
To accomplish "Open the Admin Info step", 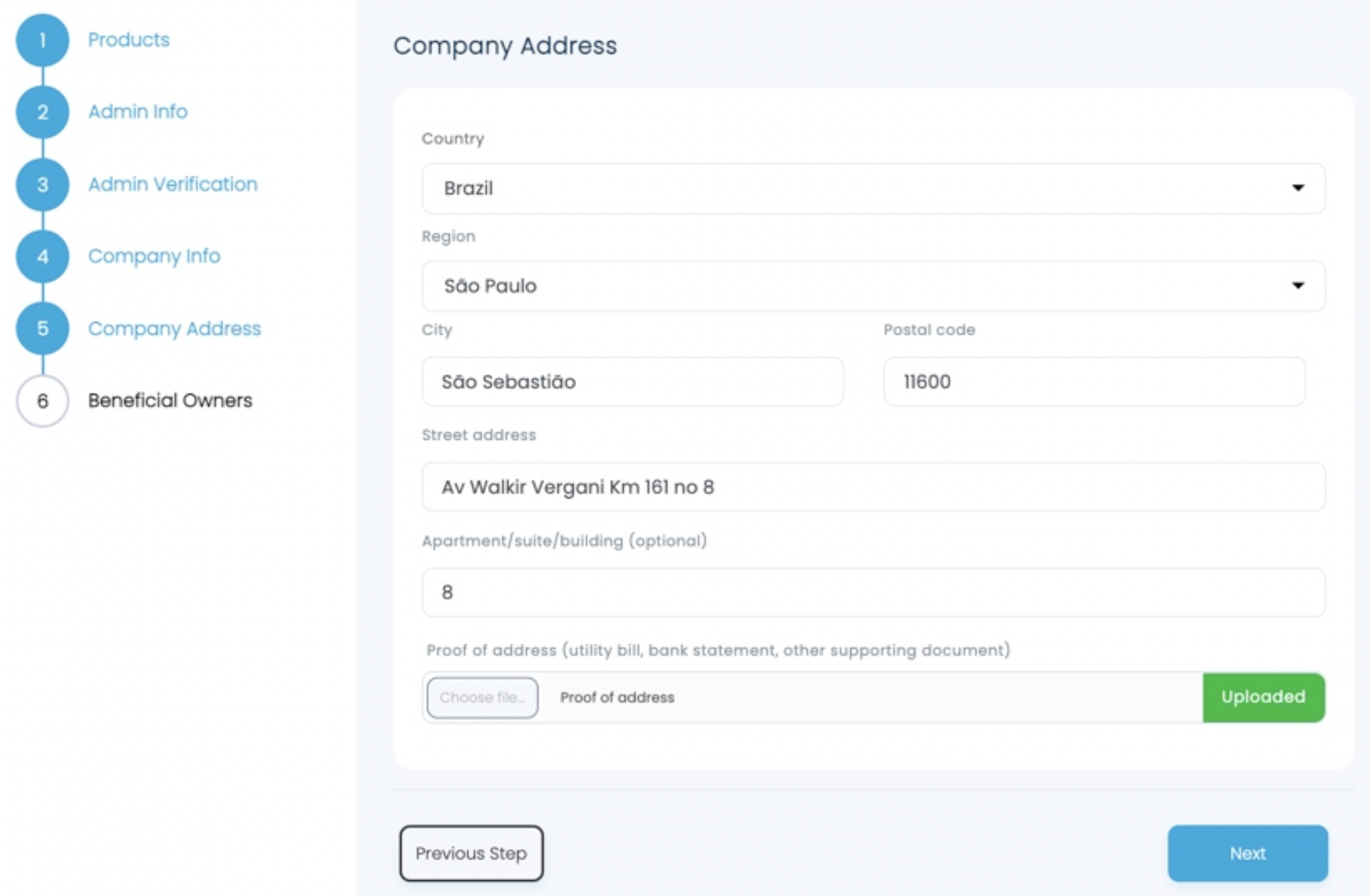I will 138,111.
